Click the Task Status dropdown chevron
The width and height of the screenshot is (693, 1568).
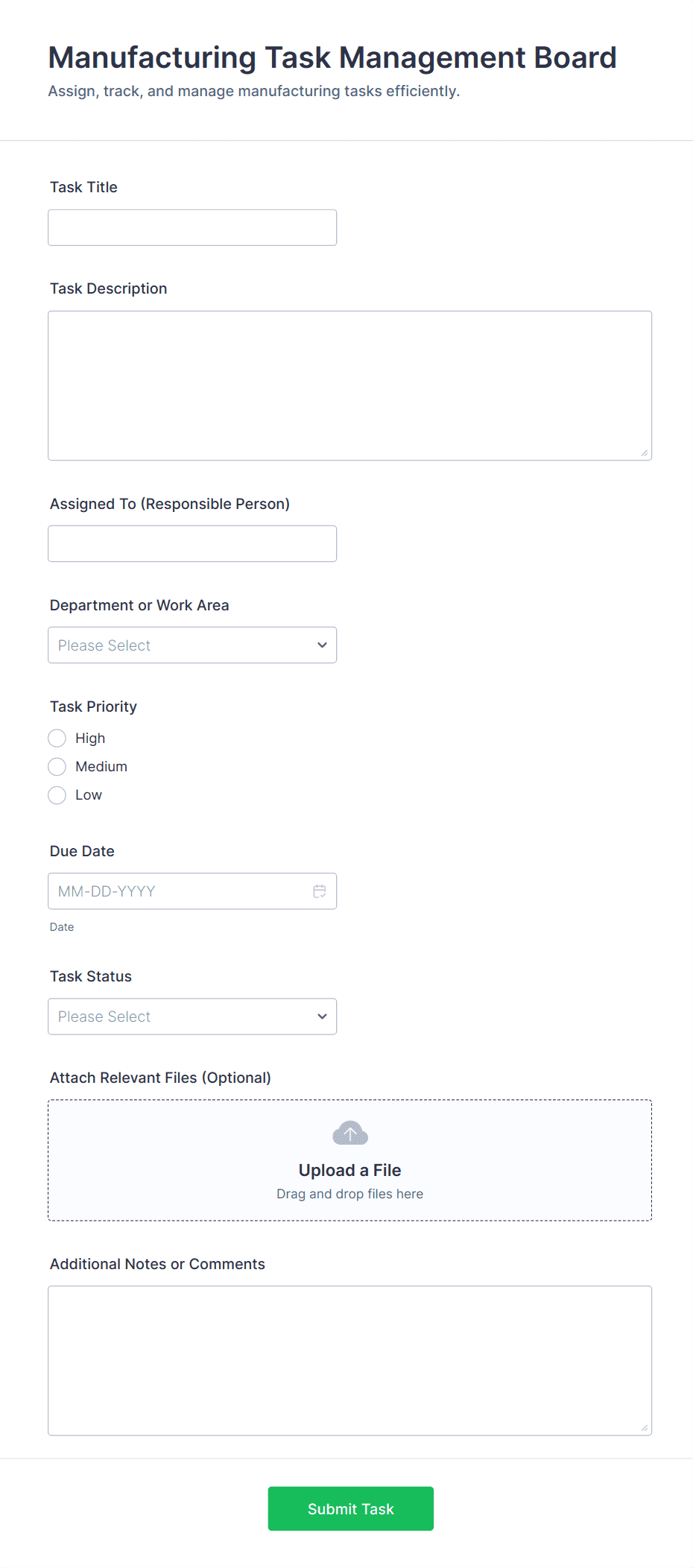coord(321,1016)
